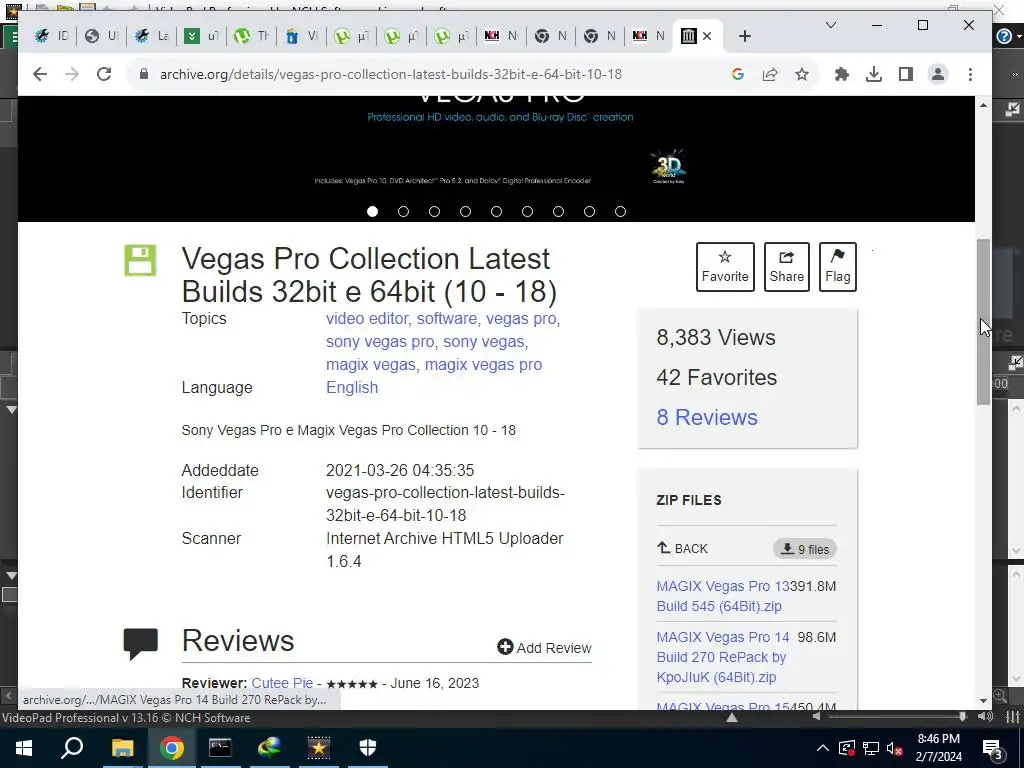
Task: Click the Google icon in address bar
Action: pyautogui.click(x=738, y=74)
